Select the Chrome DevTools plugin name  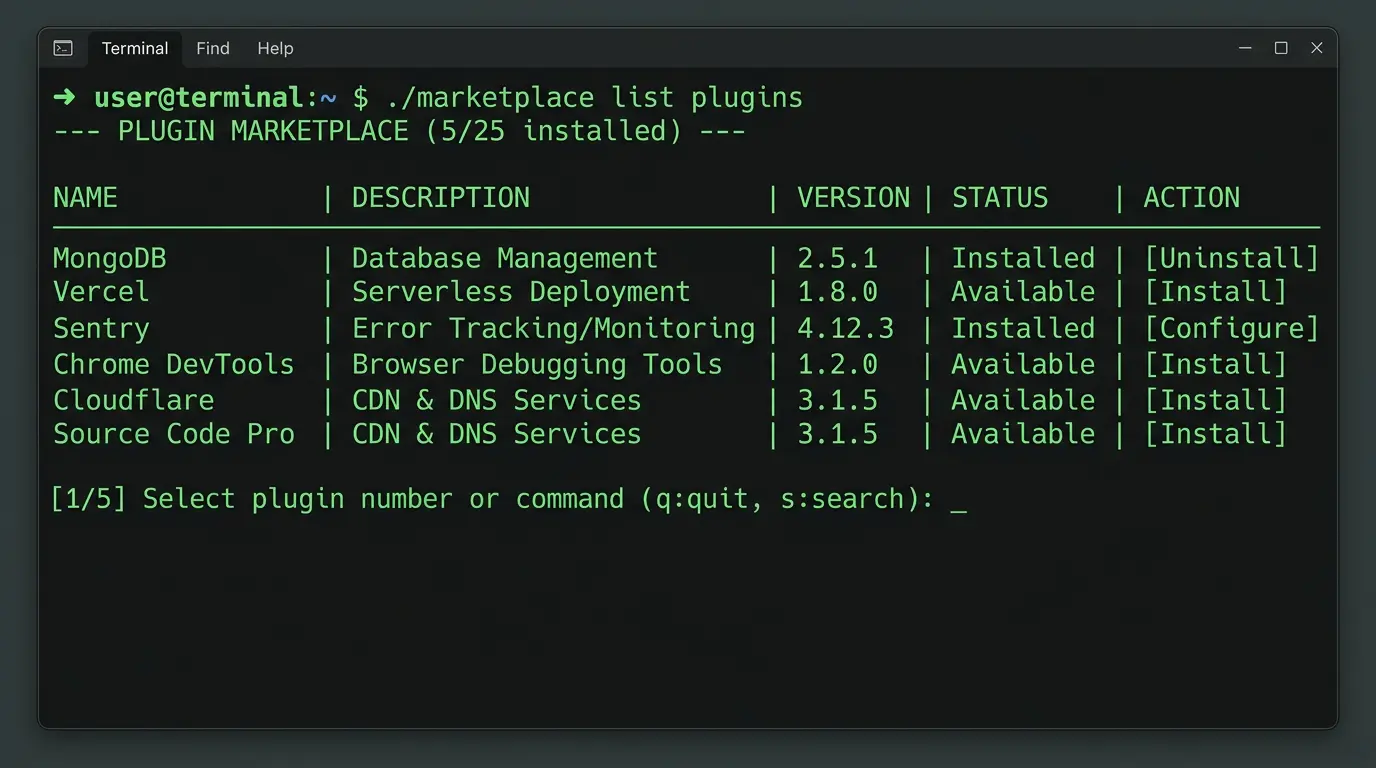[174, 364]
